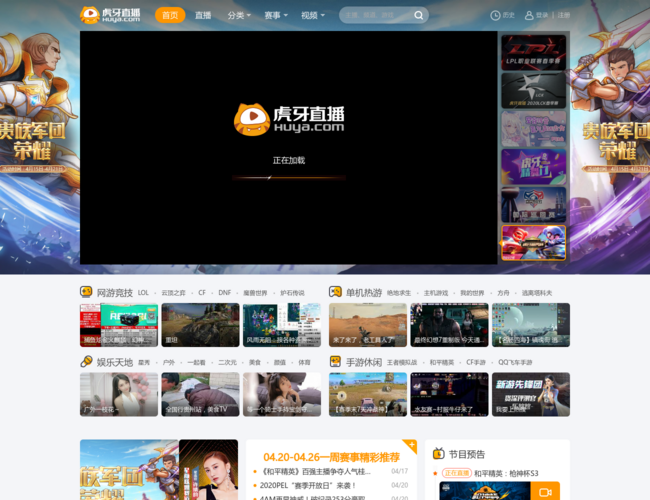Open the 水友赛 stream thumbnail

click(449, 394)
